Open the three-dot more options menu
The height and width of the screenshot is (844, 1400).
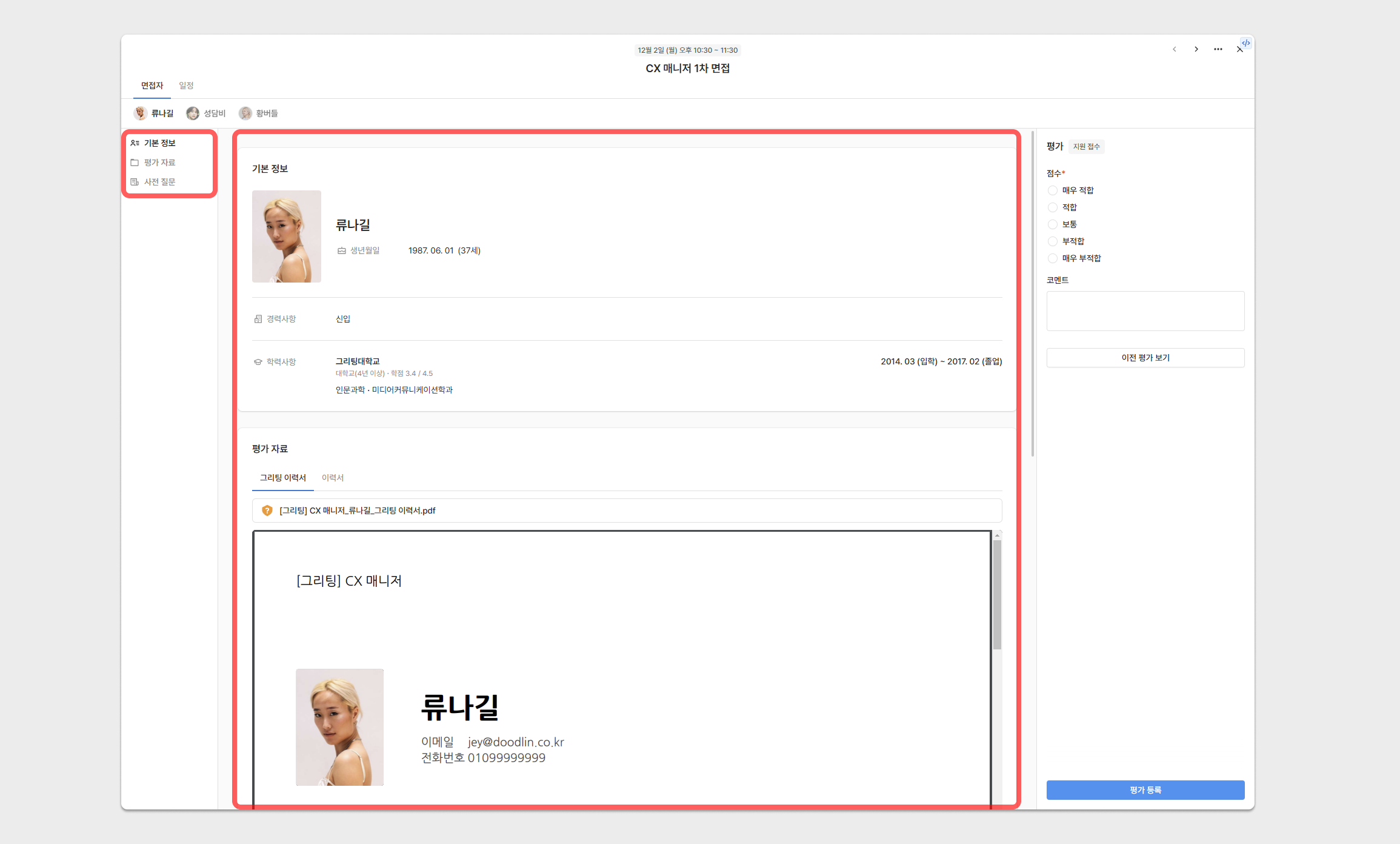1218,49
